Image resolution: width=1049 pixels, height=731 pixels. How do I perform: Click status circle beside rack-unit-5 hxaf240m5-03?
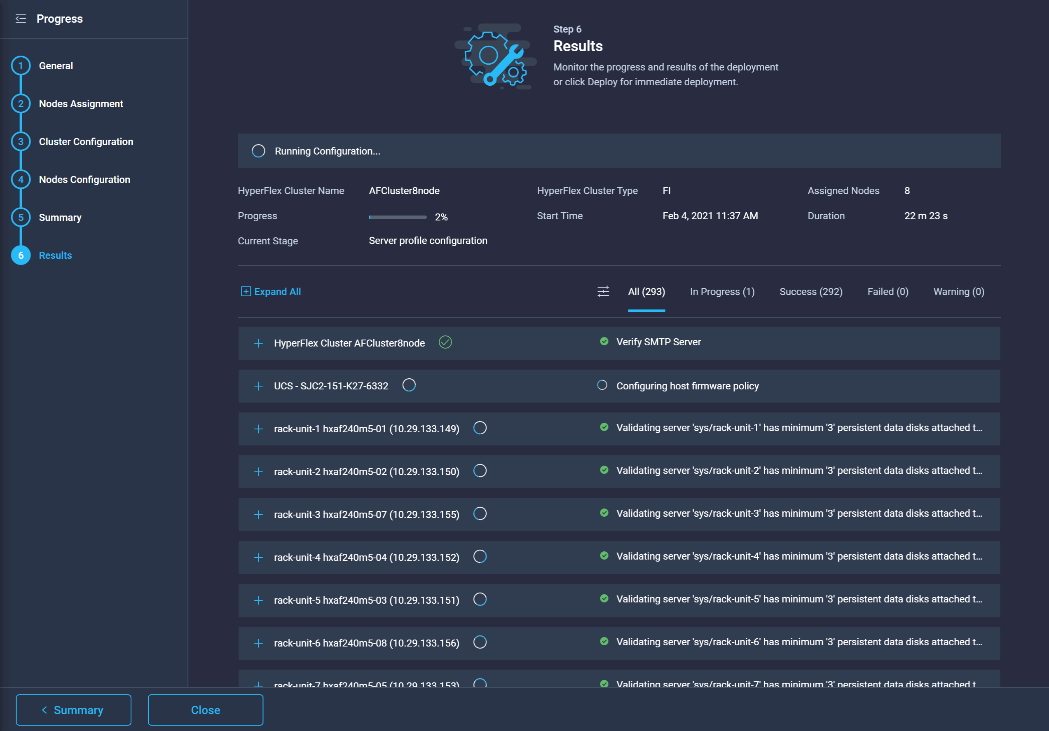click(480, 599)
